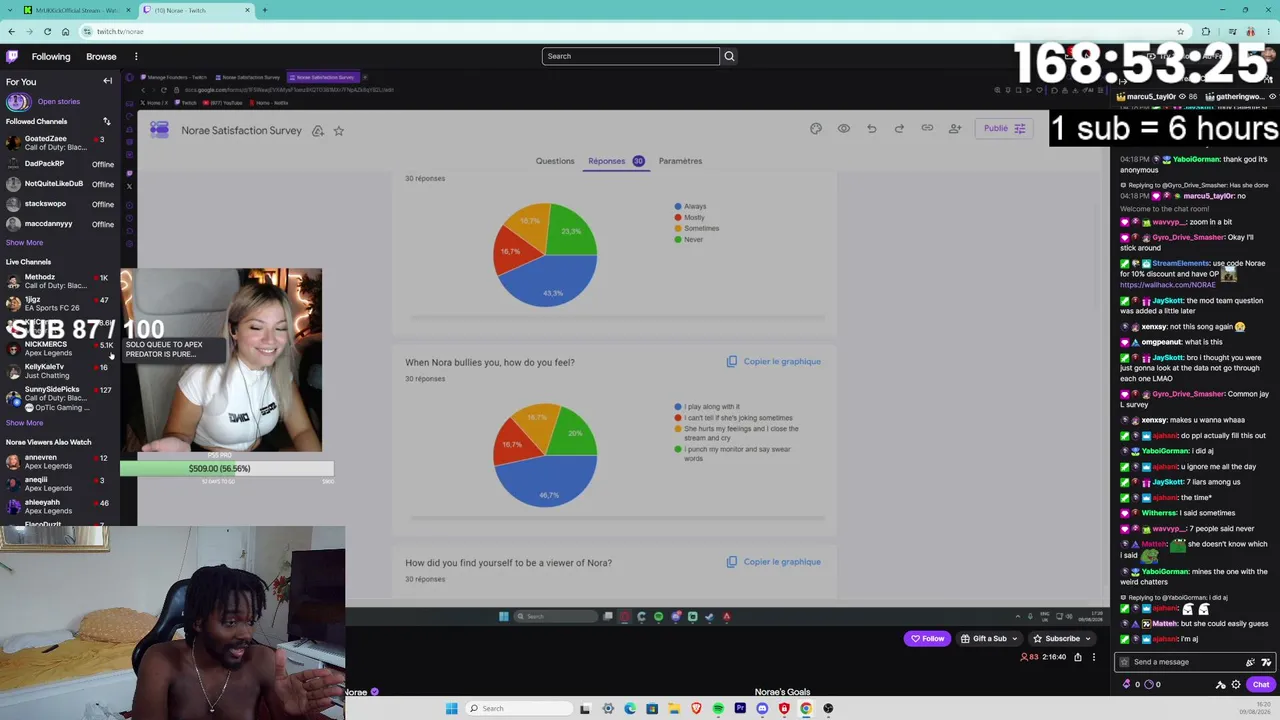Image resolution: width=1280 pixels, height=720 pixels.
Task: Open the GoatedZaee followed channel
Action: tap(59, 143)
